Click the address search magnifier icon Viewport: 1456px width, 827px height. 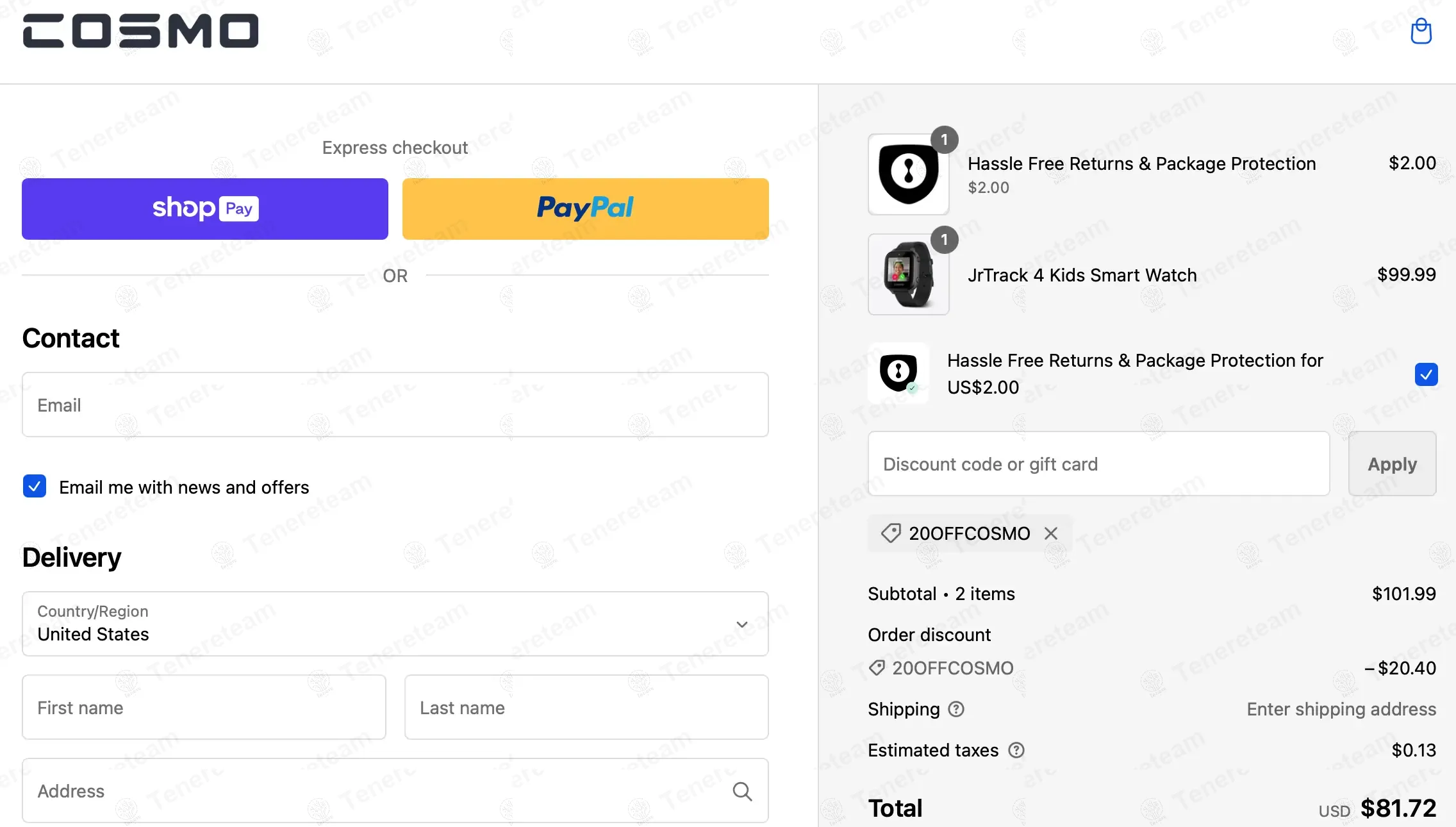(742, 792)
